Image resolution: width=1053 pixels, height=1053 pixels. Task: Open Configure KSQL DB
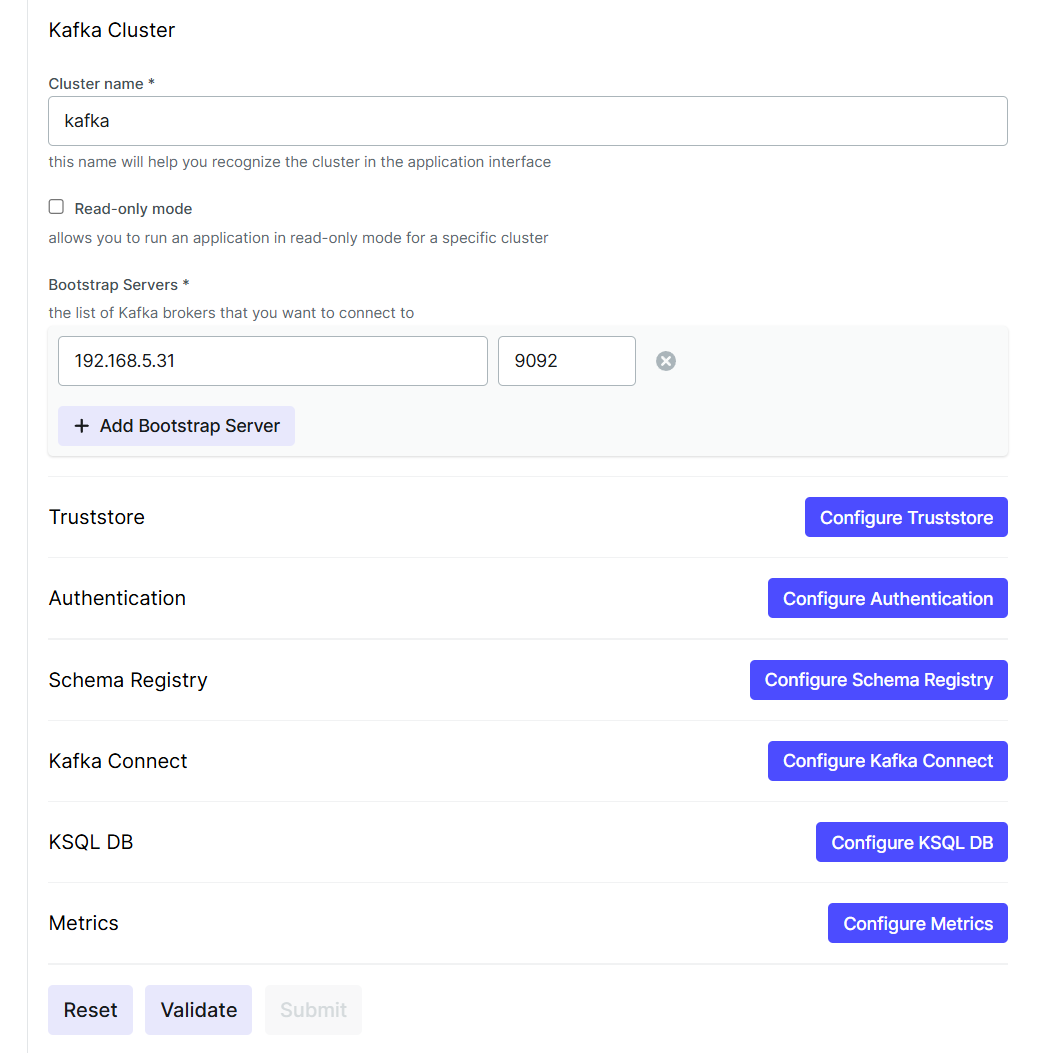pos(911,842)
